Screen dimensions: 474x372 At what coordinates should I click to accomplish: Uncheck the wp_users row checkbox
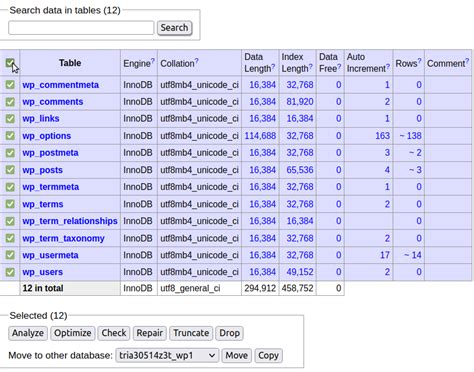click(10, 272)
